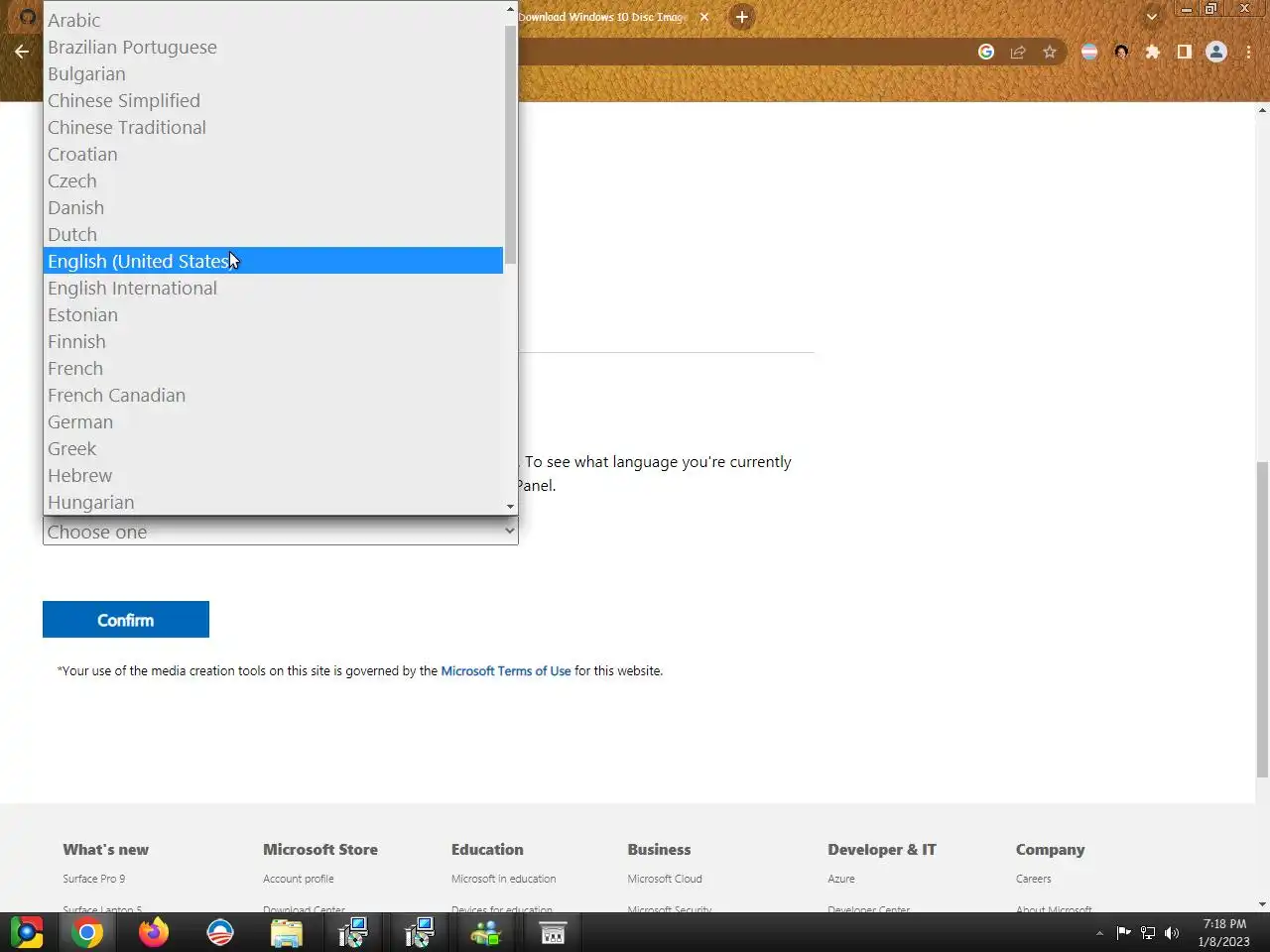Go back with the browser back arrow
Image resolution: width=1270 pixels, height=952 pixels.
point(22,52)
